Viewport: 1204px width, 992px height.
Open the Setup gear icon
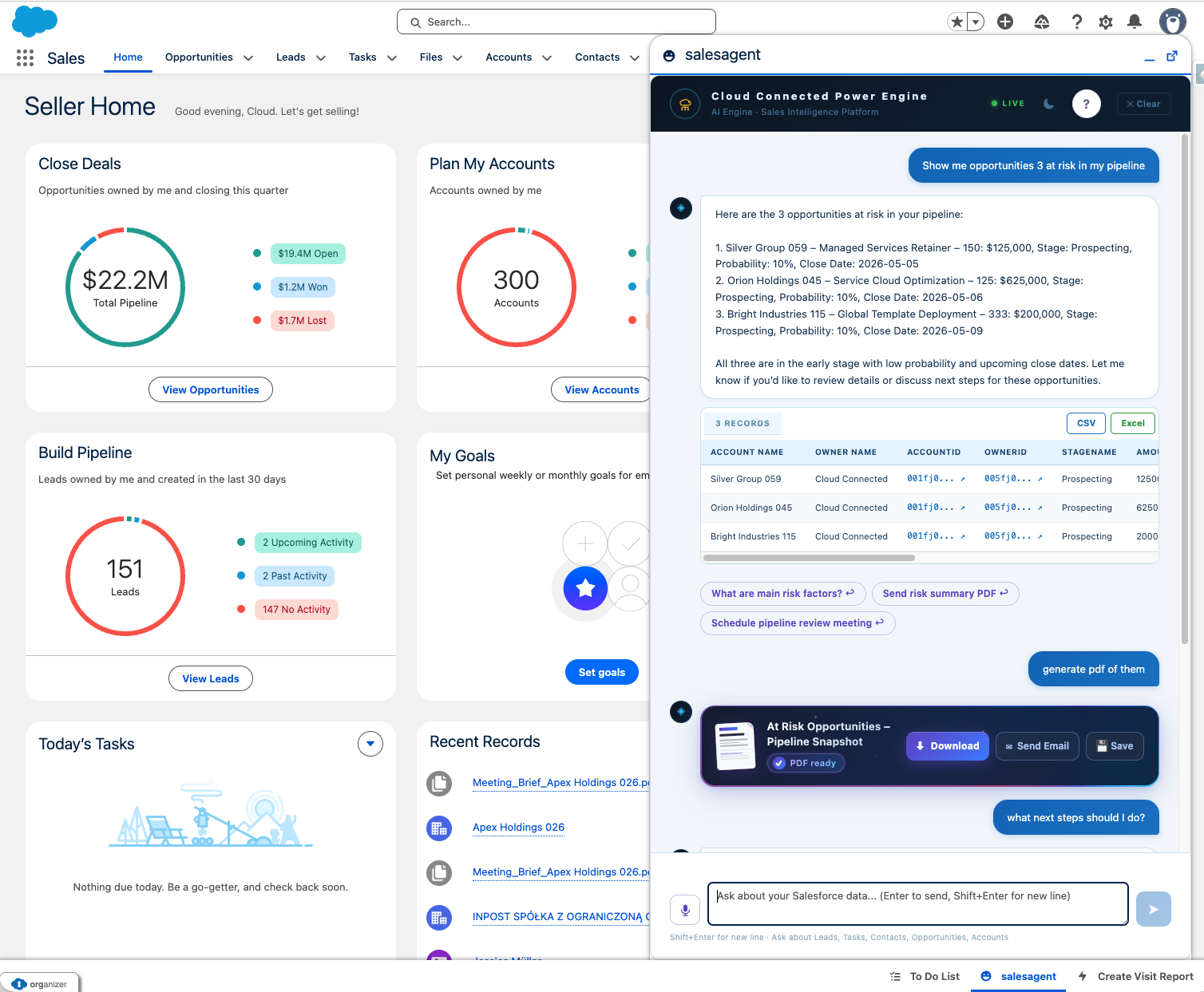1106,22
